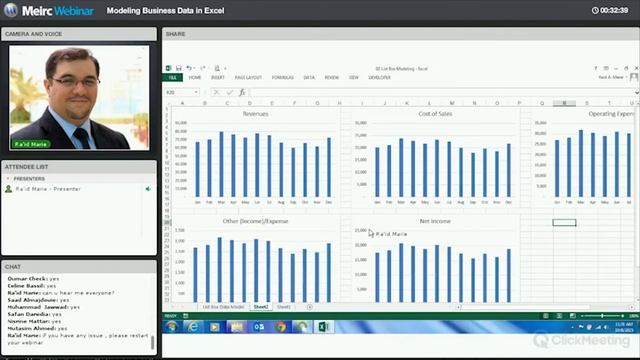This screenshot has width=640, height=360.
Task: Click inside the Excel formula bar
Action: [441, 93]
